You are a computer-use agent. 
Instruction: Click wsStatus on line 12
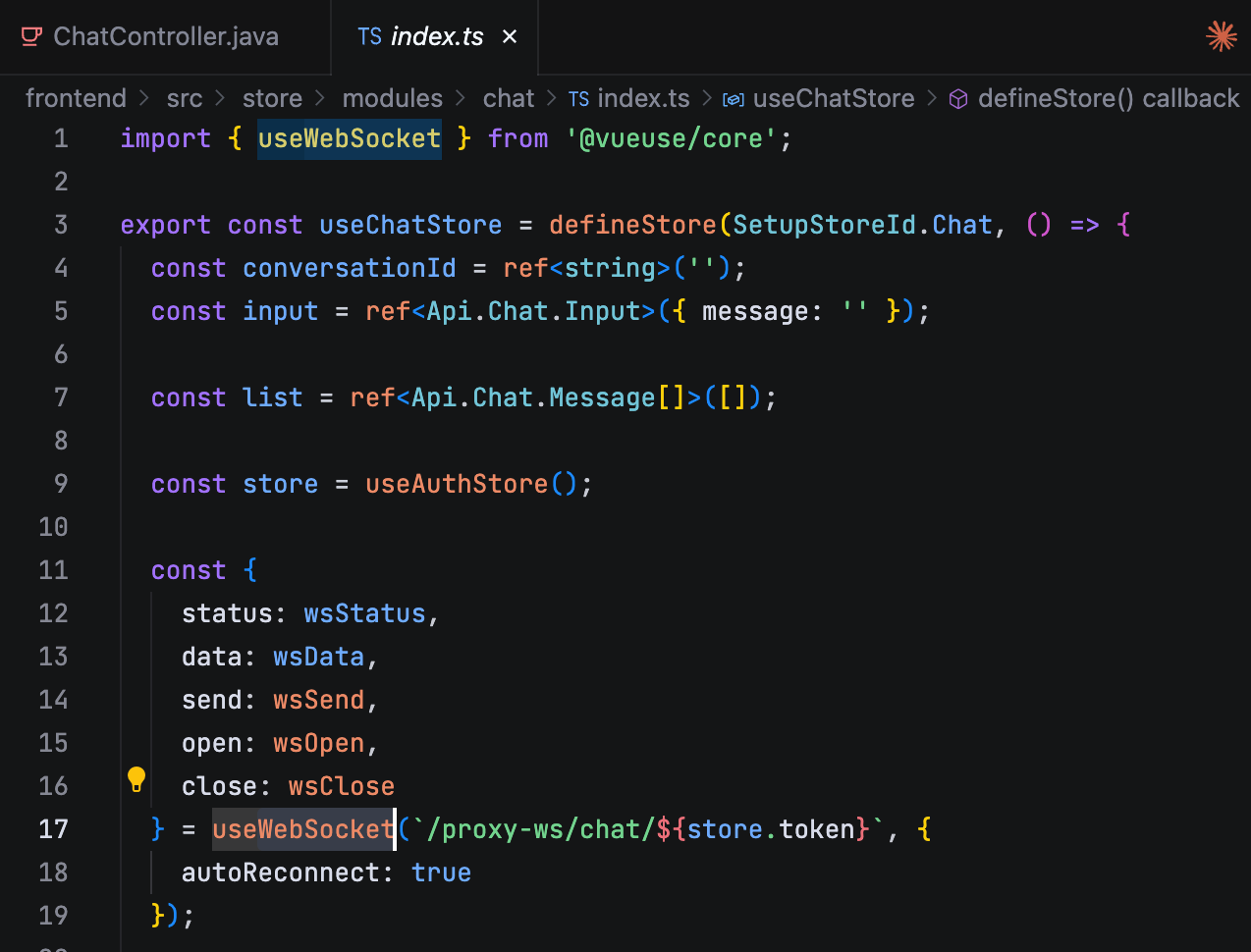pos(364,613)
